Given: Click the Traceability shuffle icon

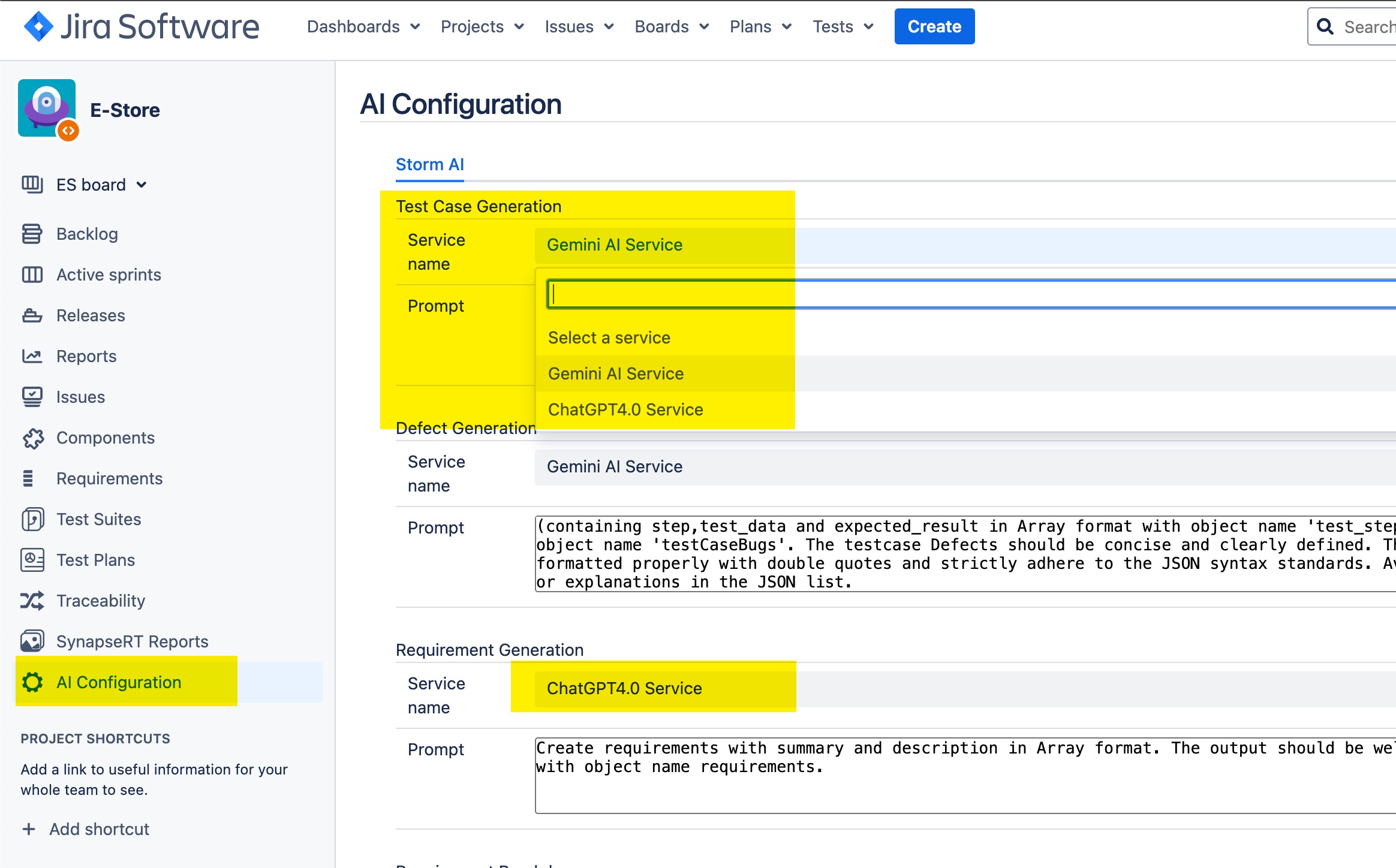Looking at the screenshot, I should click(x=32, y=601).
